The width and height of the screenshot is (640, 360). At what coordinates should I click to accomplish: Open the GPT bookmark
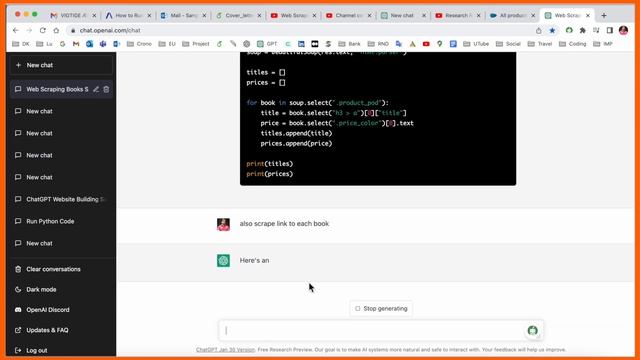coord(267,44)
